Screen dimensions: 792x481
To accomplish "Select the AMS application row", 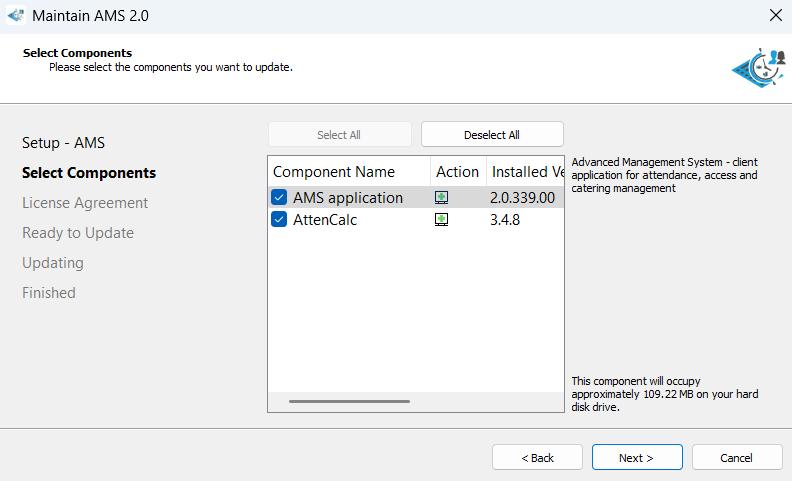I will pyautogui.click(x=348, y=198).
